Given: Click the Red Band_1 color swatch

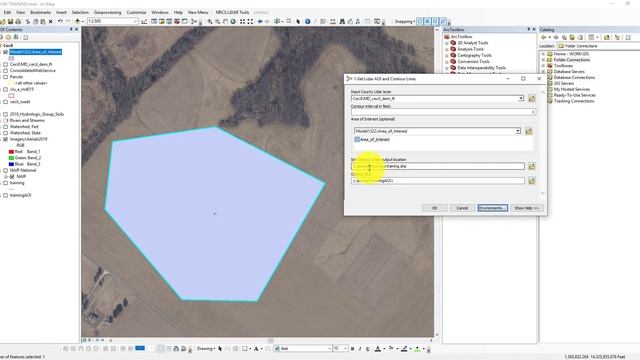Looking at the screenshot, I should (11, 151).
